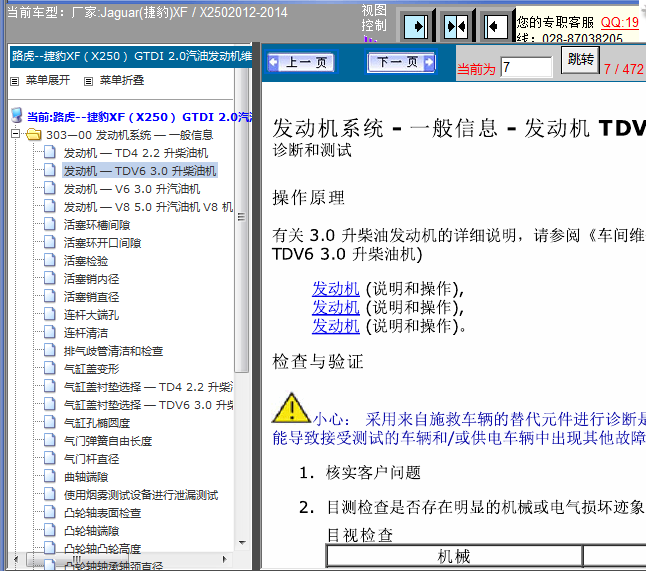This screenshot has width=646, height=571.
Task: Open the 凸轮轴端隙 page
Action: [x=91, y=531]
